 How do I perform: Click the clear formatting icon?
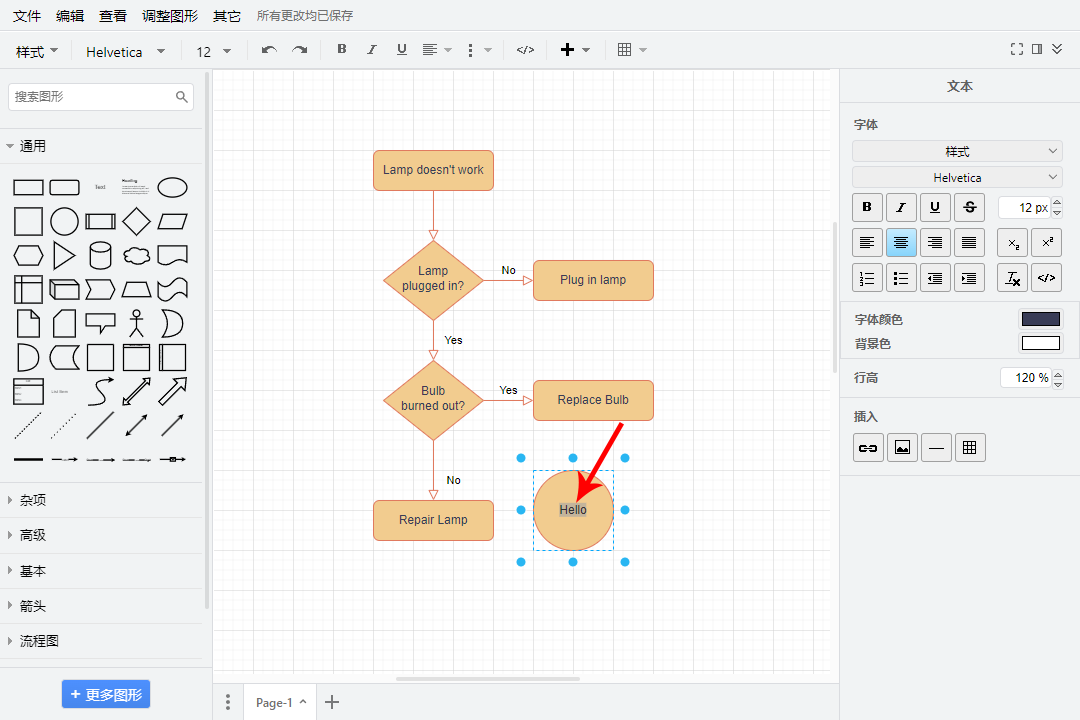[1013, 278]
